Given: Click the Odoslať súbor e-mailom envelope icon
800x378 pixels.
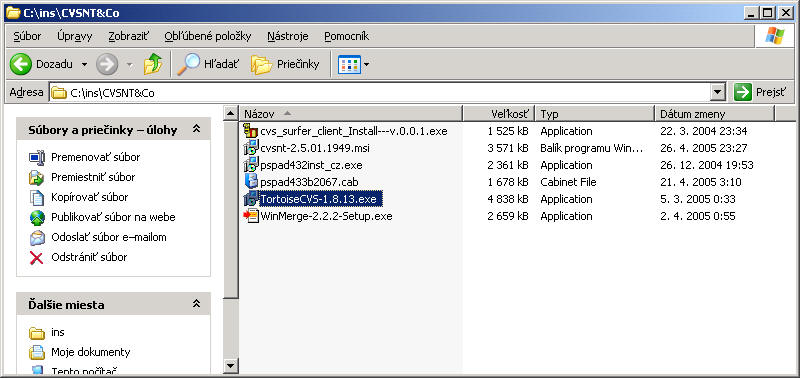Looking at the screenshot, I should (37, 238).
